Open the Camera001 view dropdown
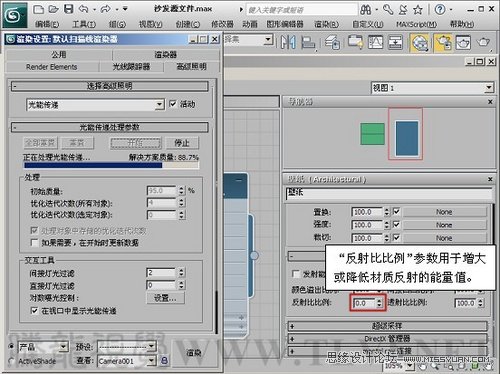Screen dimensions: 500x374 [127, 361]
